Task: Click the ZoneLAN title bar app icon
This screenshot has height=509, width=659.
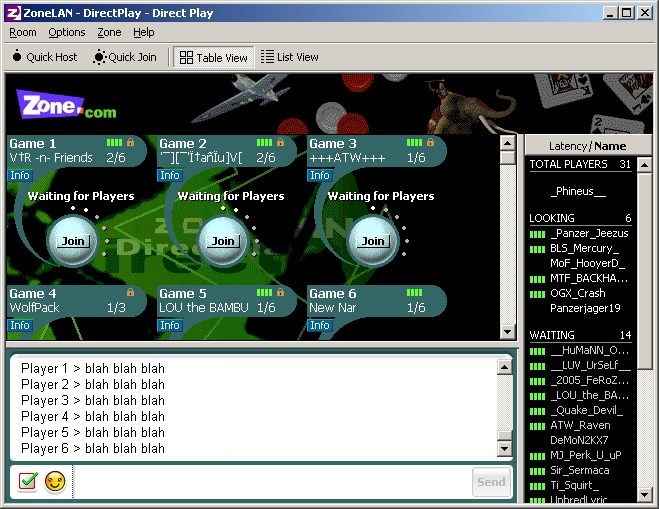Action: tap(13, 13)
